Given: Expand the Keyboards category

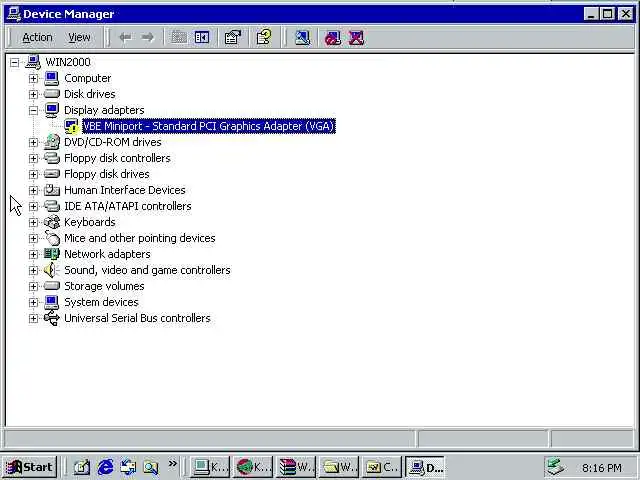Looking at the screenshot, I should tap(33, 222).
